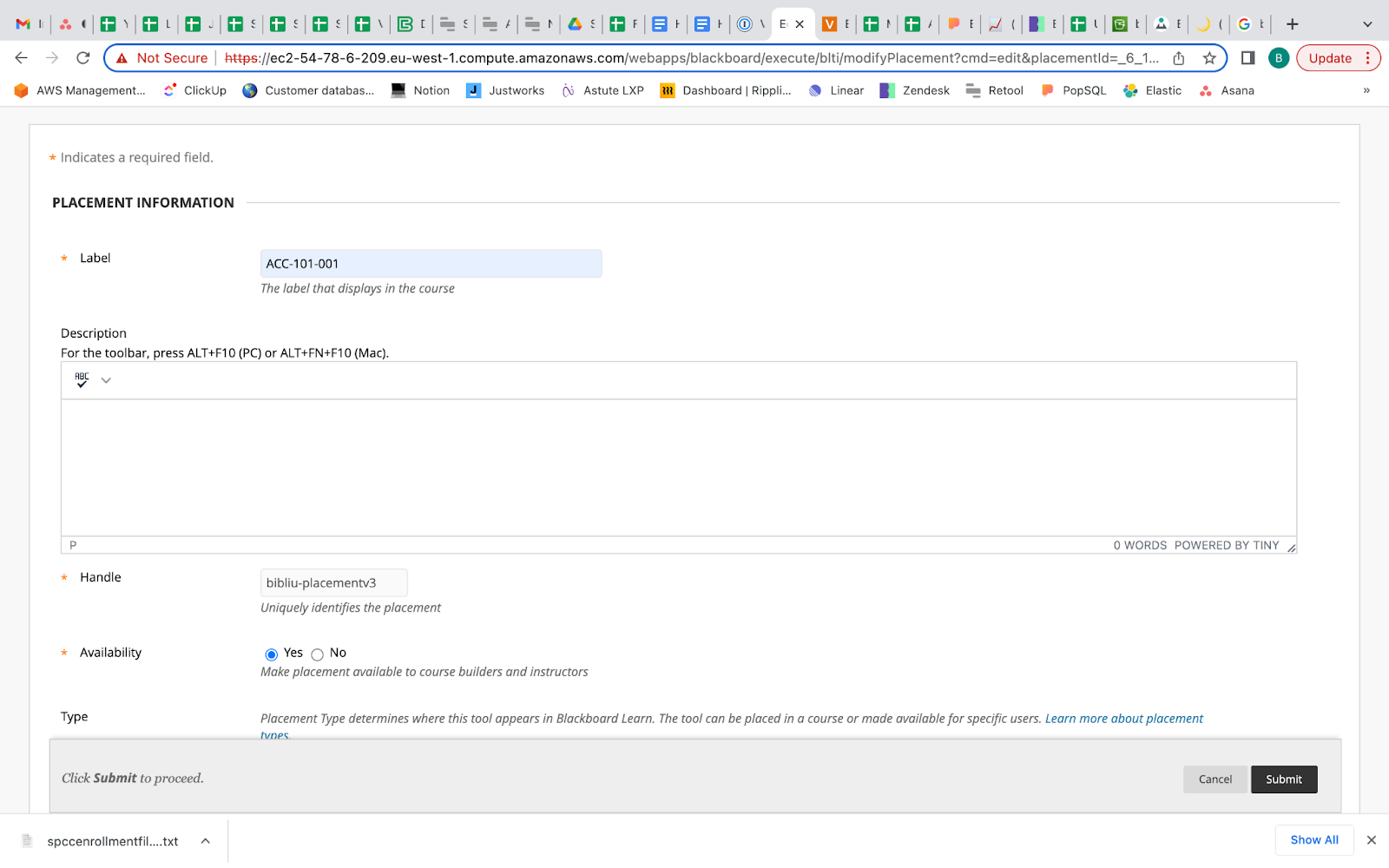This screenshot has width=1389, height=868.
Task: Select Yes for Availability
Action: (272, 654)
